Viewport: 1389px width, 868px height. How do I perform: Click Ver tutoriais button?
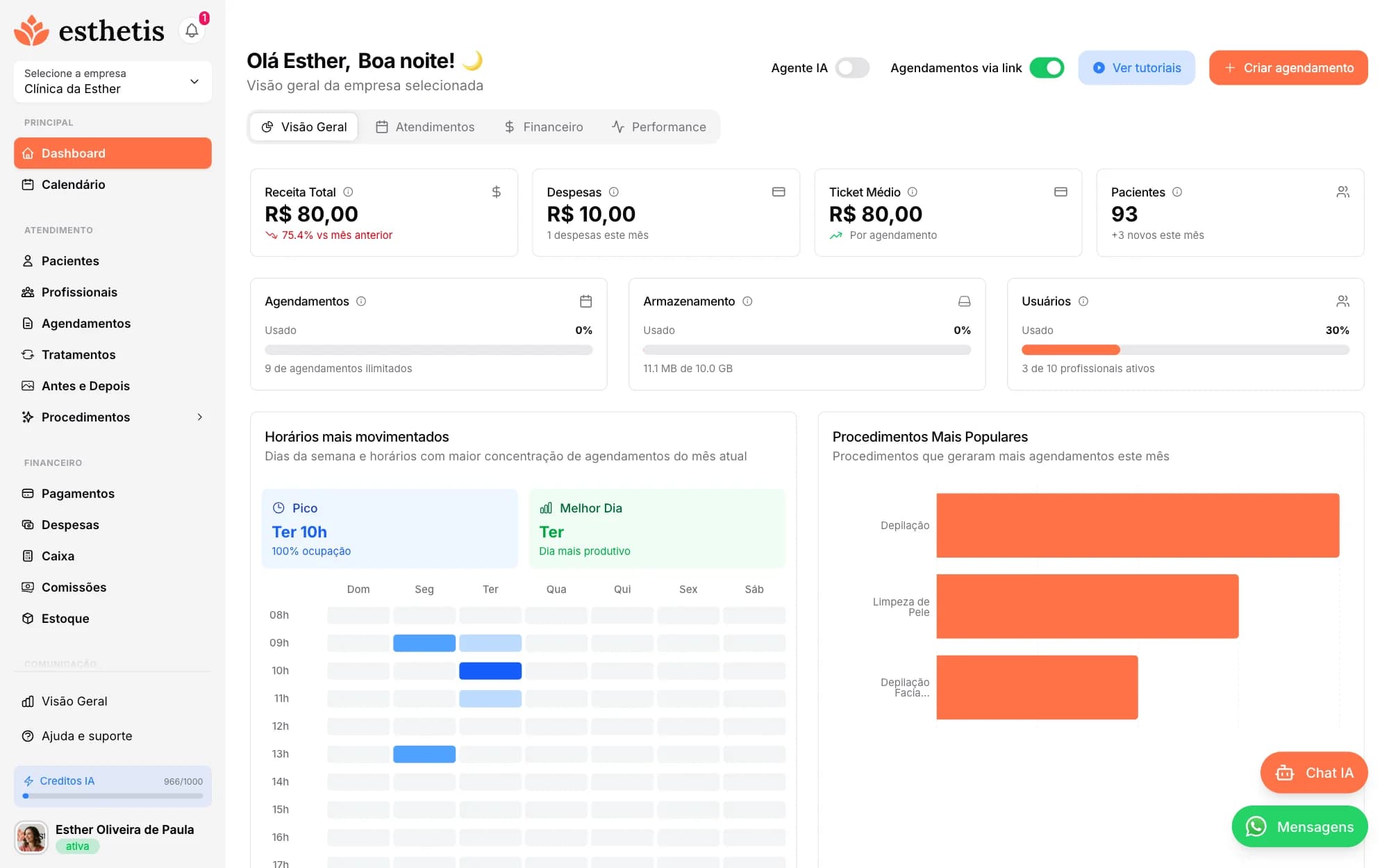[x=1136, y=67]
